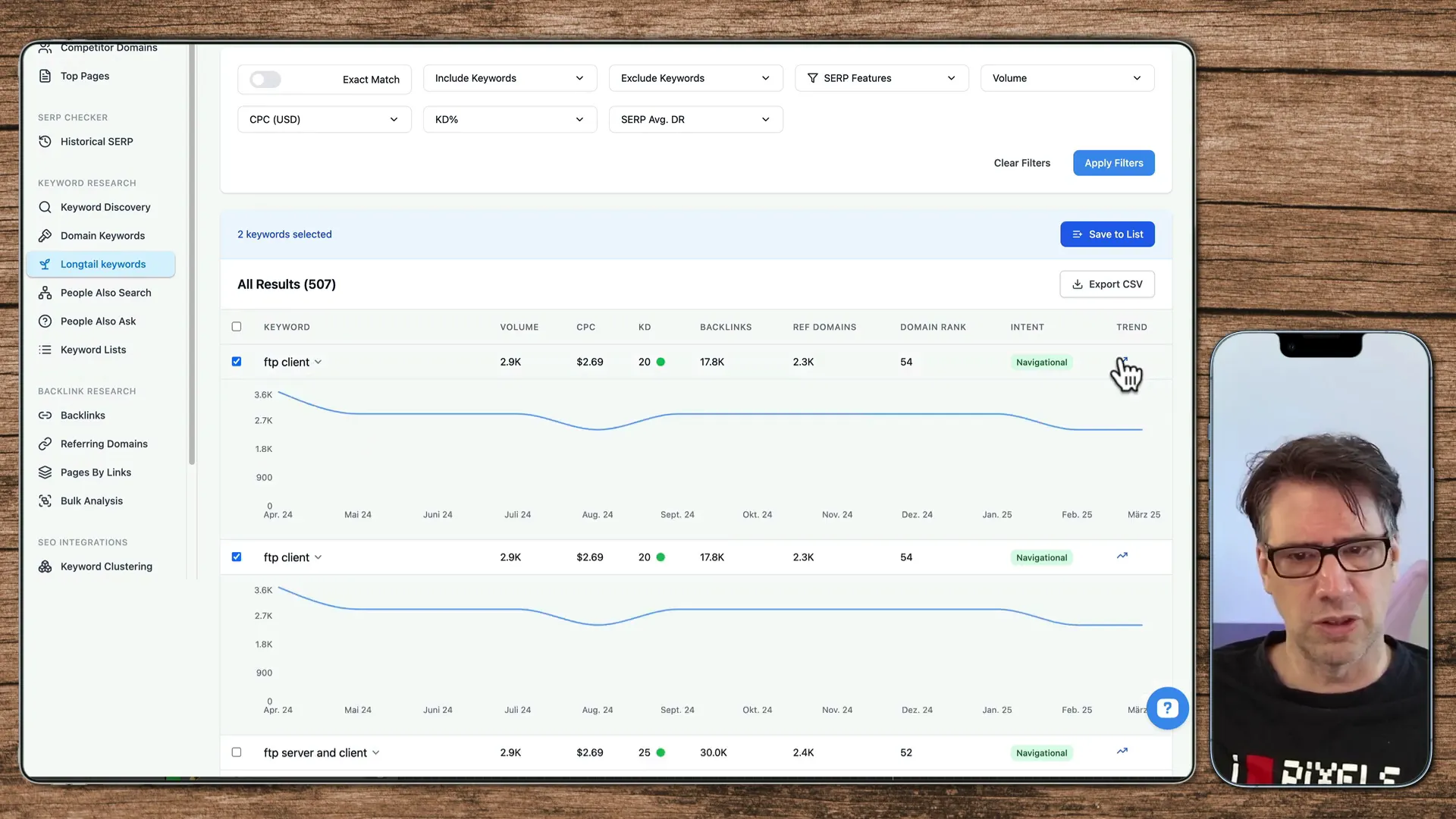Open Keyword Clustering from sidebar
Viewport: 1456px width, 819px height.
[106, 566]
